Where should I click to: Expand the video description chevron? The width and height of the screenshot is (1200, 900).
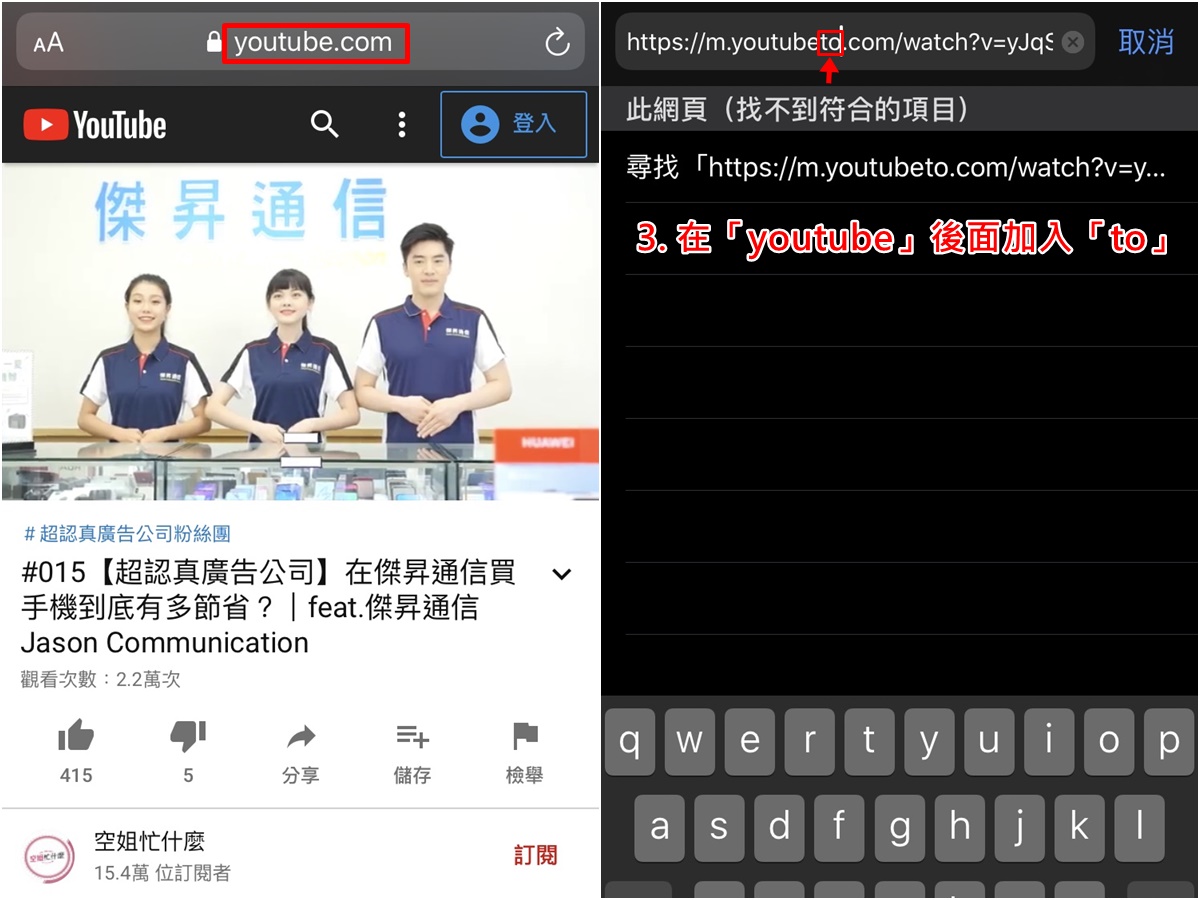click(x=562, y=574)
